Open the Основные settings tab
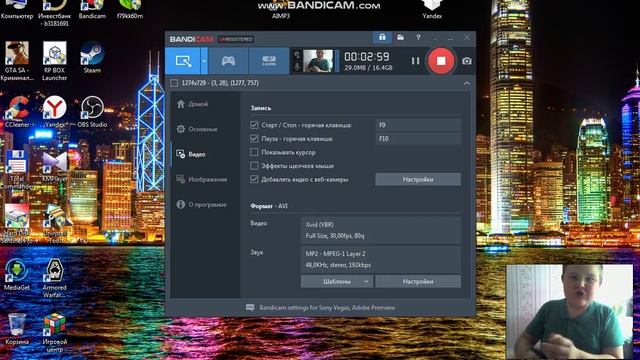The width and height of the screenshot is (640, 360). 197,129
